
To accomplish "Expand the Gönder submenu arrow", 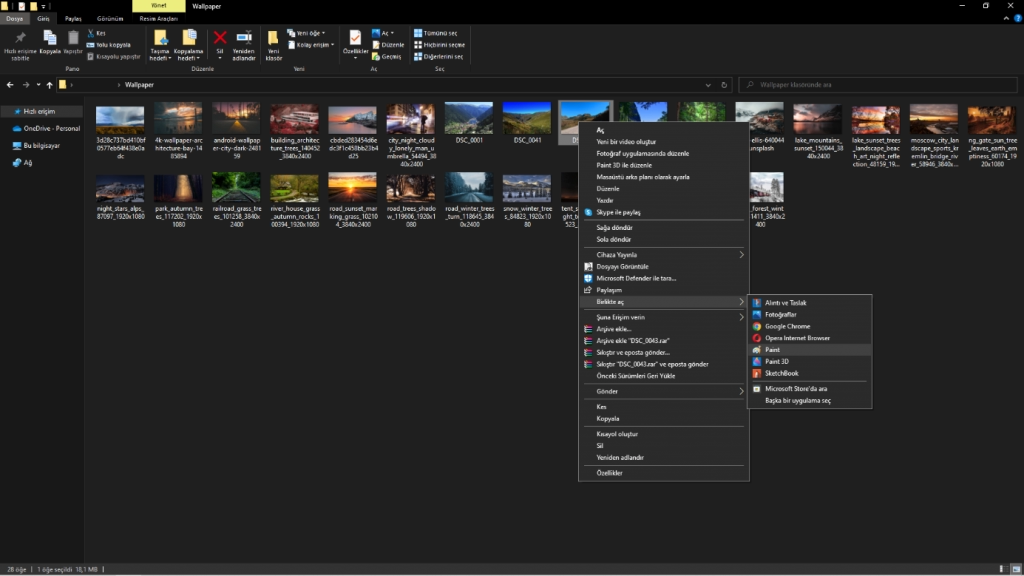I will [741, 391].
